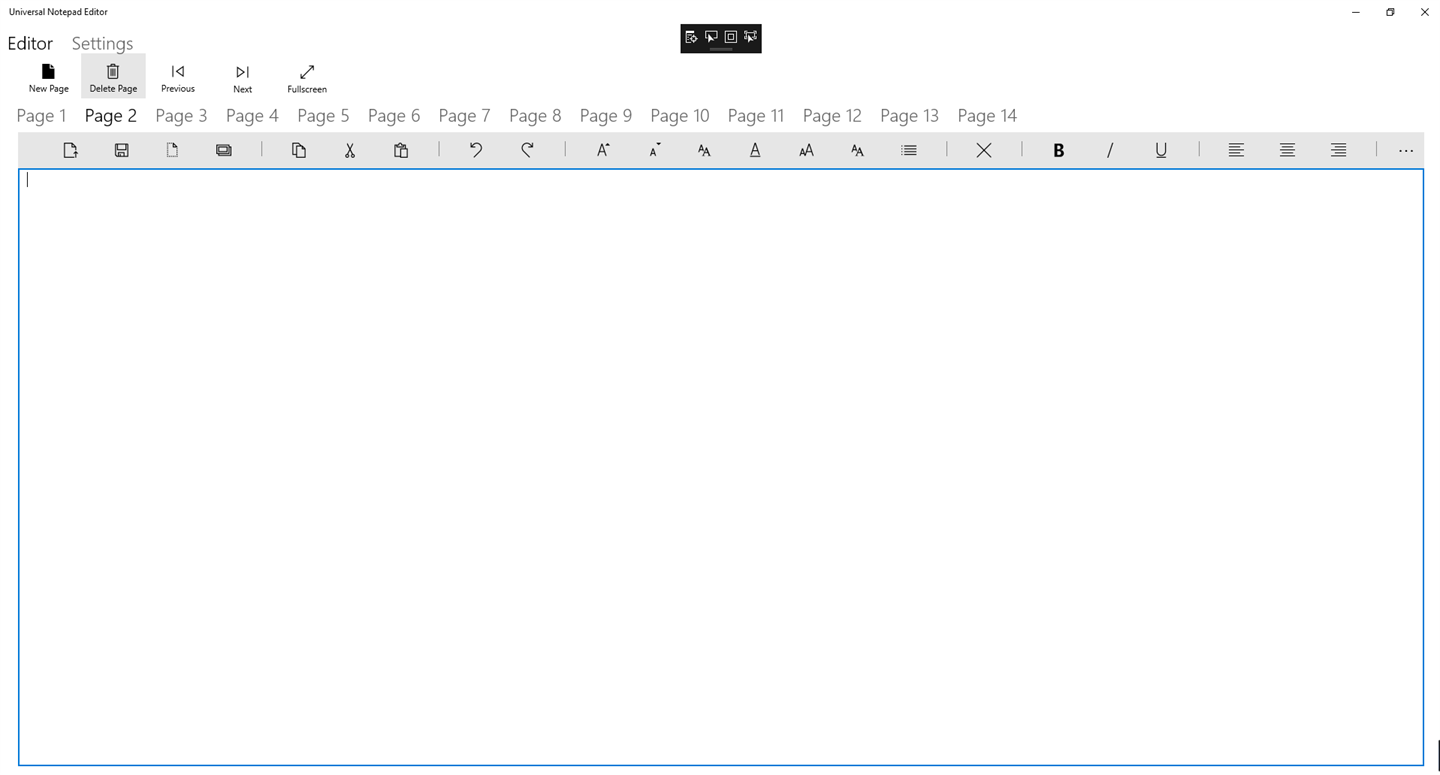Toggle bold formatting

[1058, 150]
